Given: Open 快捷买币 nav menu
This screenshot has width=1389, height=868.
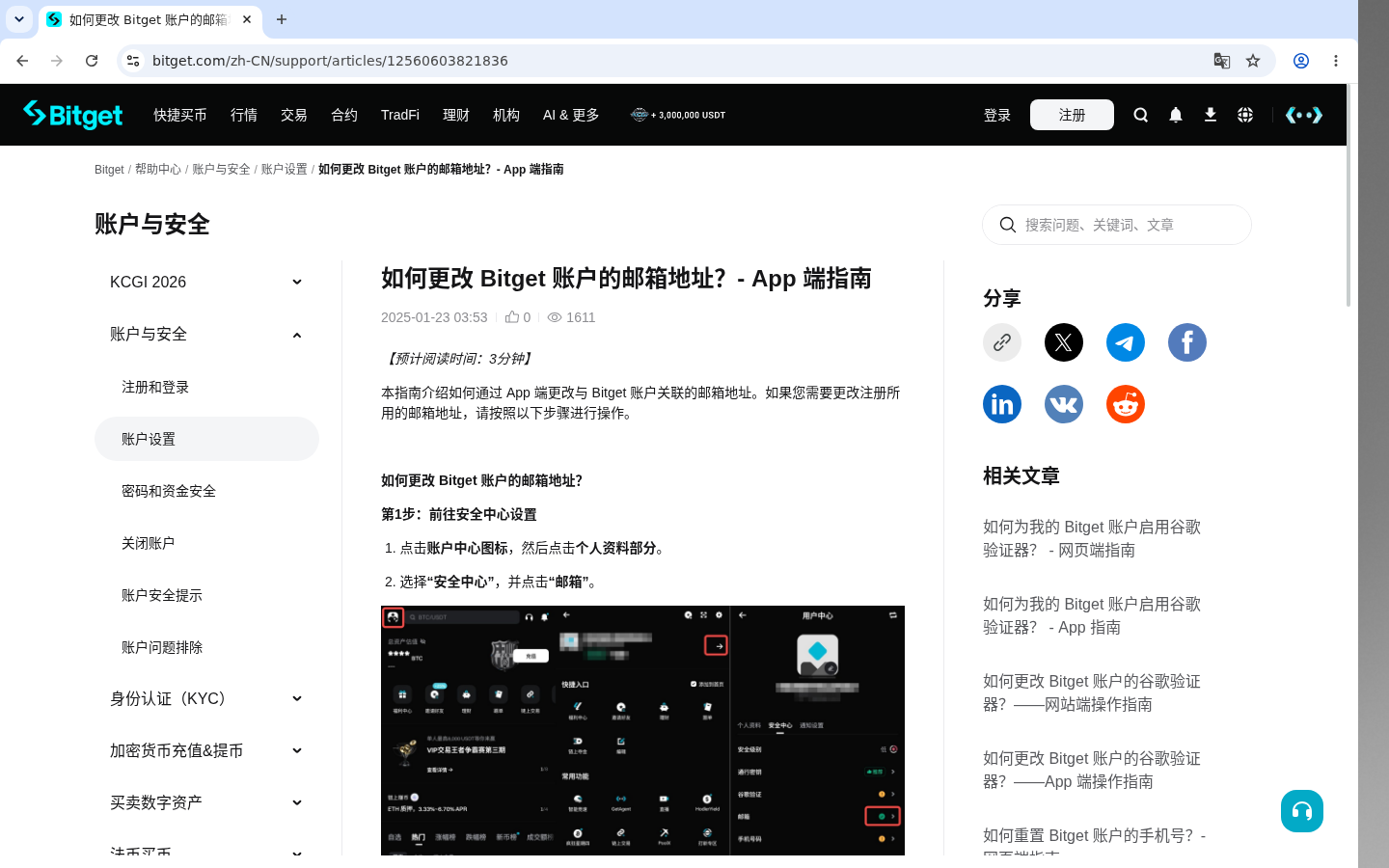Looking at the screenshot, I should [x=180, y=115].
